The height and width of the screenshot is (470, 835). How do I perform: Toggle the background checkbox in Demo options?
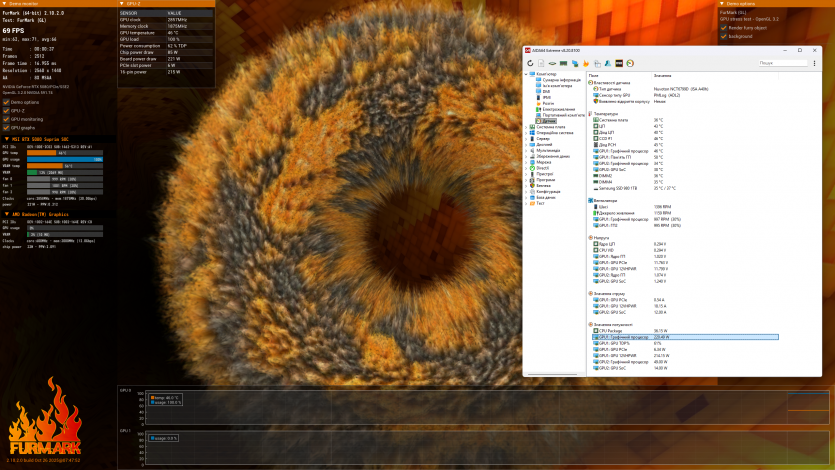(x=722, y=35)
